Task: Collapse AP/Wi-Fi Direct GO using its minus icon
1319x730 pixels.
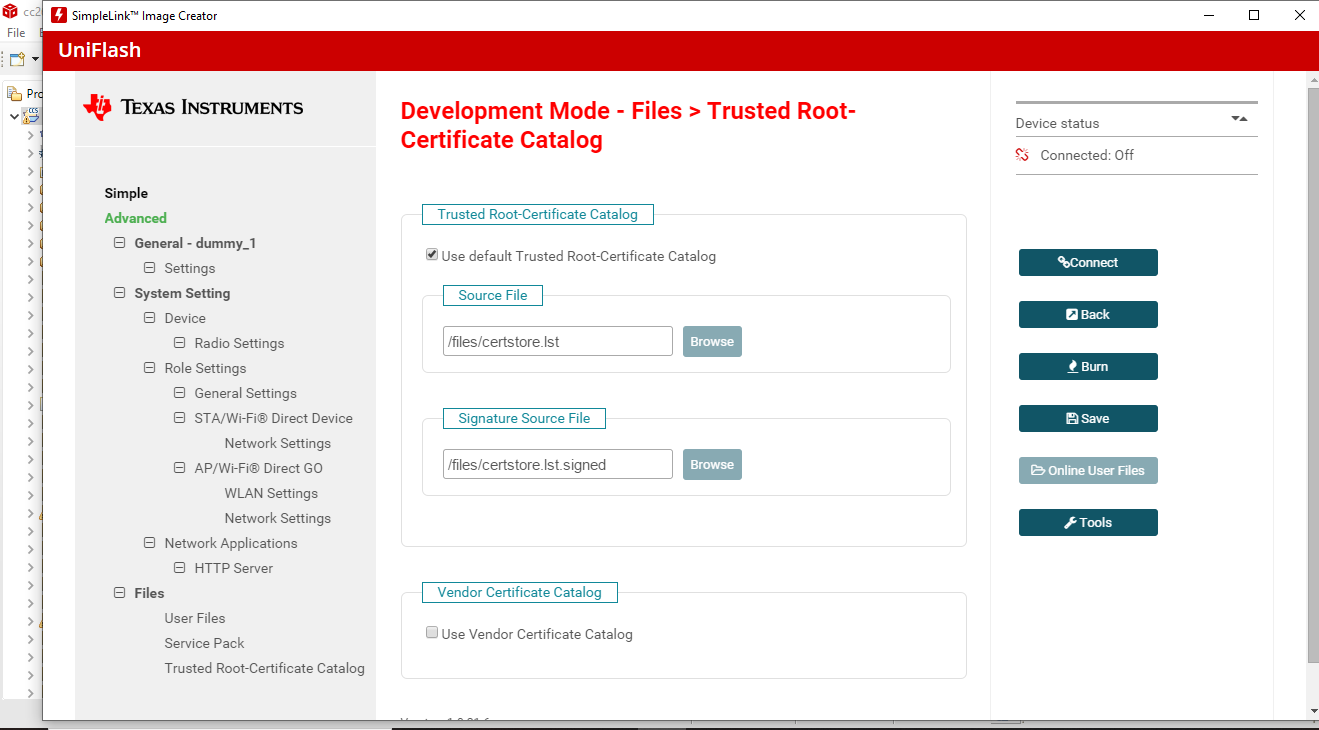Action: tap(179, 468)
